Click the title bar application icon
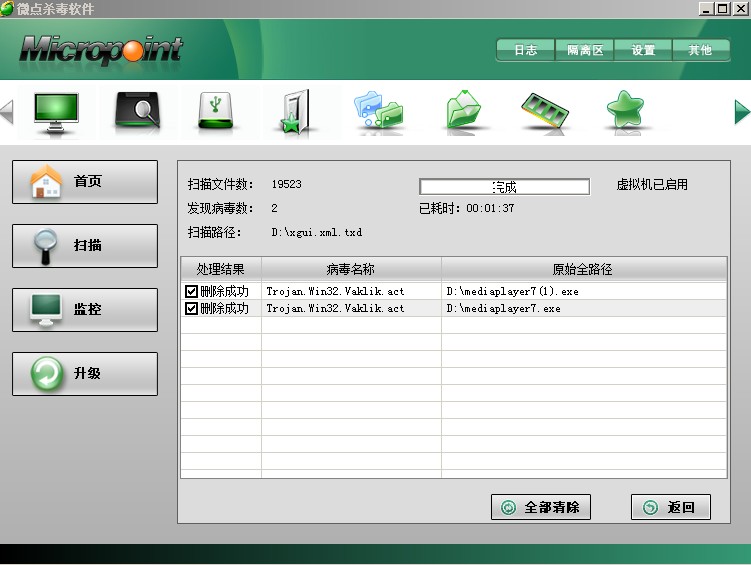The height and width of the screenshot is (565, 751). [x=7, y=9]
